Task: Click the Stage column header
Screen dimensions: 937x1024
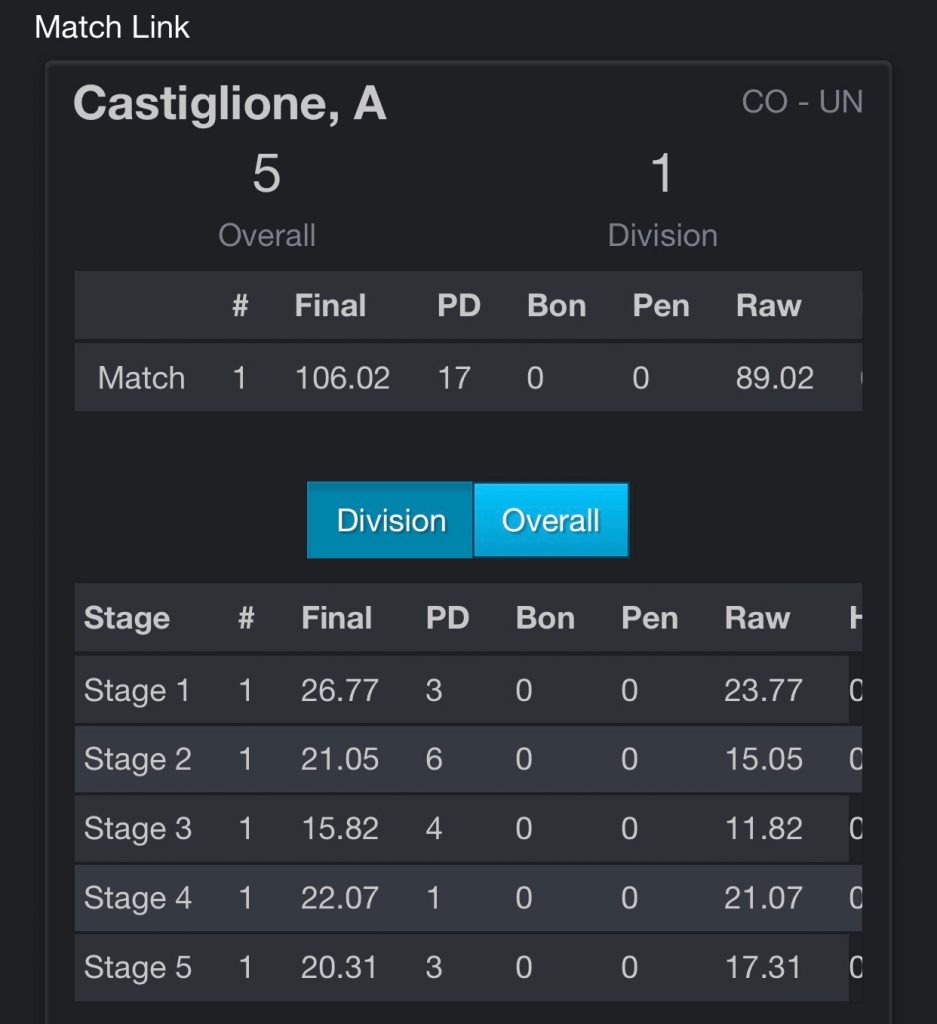Action: (127, 618)
